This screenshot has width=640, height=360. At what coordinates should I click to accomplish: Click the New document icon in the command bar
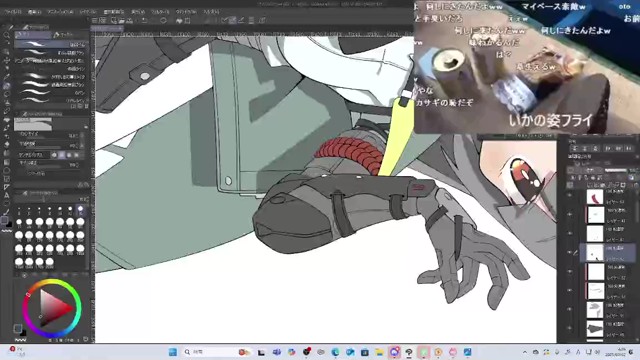click(113, 20)
